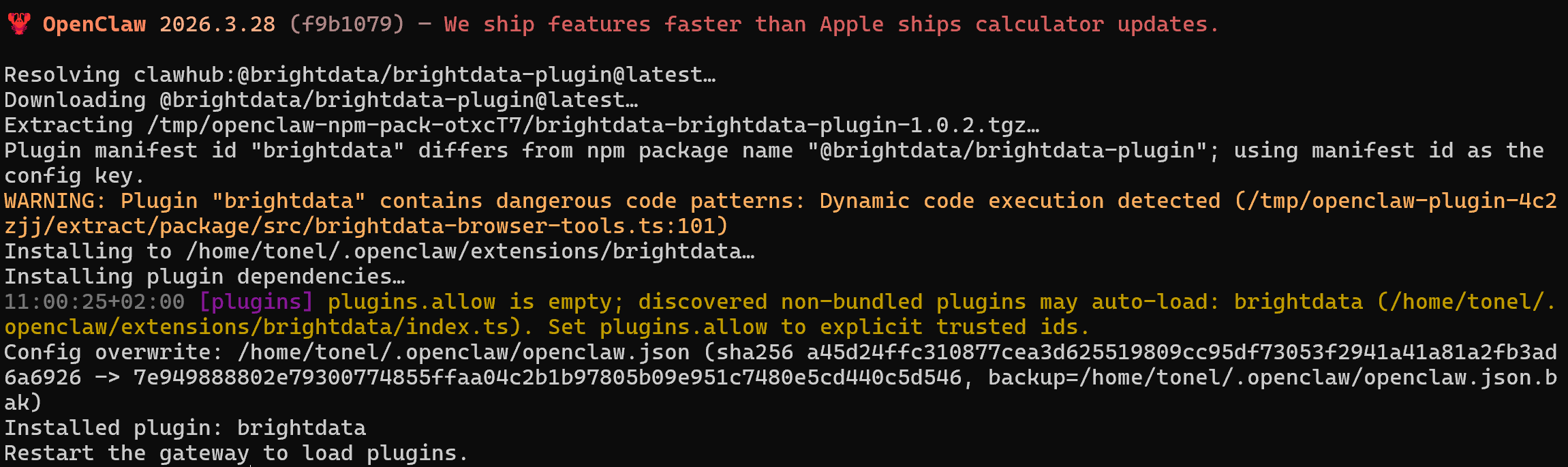Viewport: 1568px width, 467px height.
Task: Click the new sha256 hash starting '7e949888802e'
Action: click(x=547, y=377)
